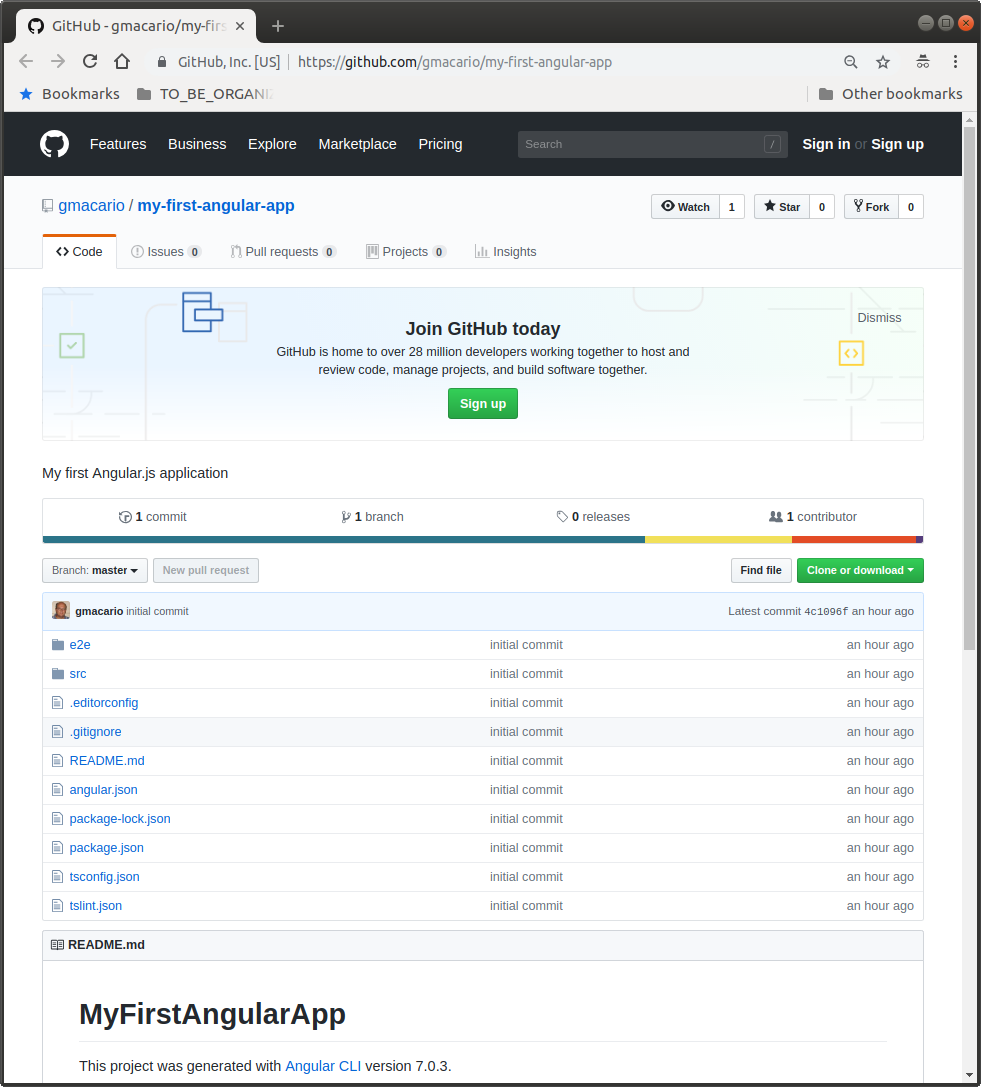Open the Features menu item
This screenshot has width=981, height=1087.
tap(118, 144)
